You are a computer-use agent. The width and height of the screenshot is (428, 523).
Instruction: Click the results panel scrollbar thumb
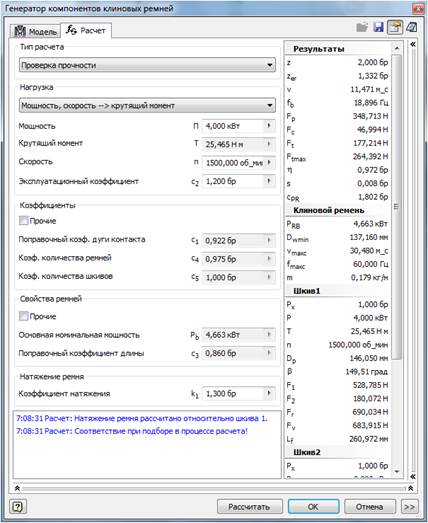[397, 207]
